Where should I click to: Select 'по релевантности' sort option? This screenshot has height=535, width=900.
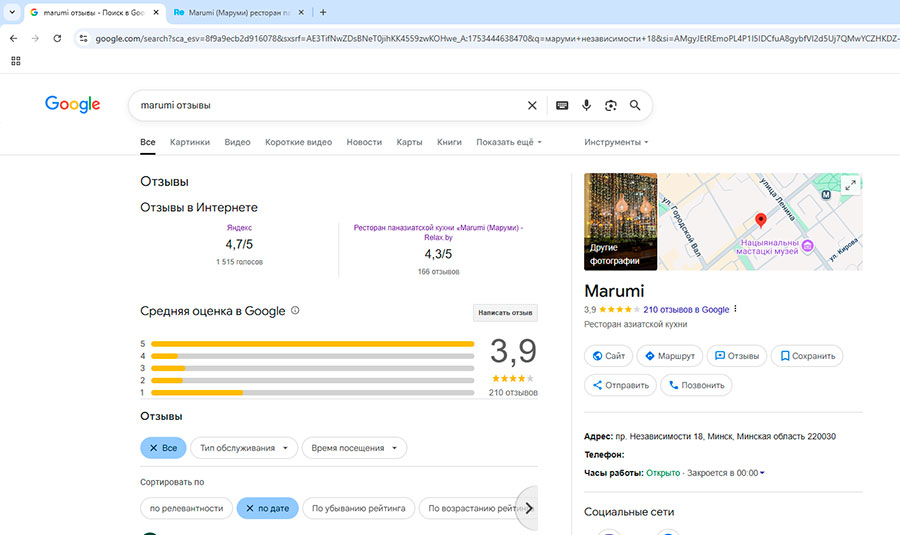(186, 508)
